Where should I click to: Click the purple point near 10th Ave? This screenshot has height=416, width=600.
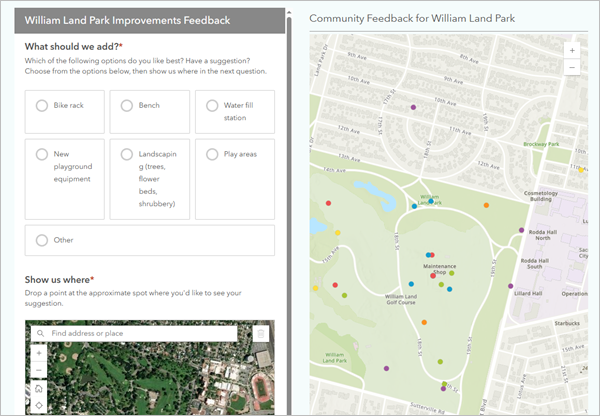coord(413,107)
